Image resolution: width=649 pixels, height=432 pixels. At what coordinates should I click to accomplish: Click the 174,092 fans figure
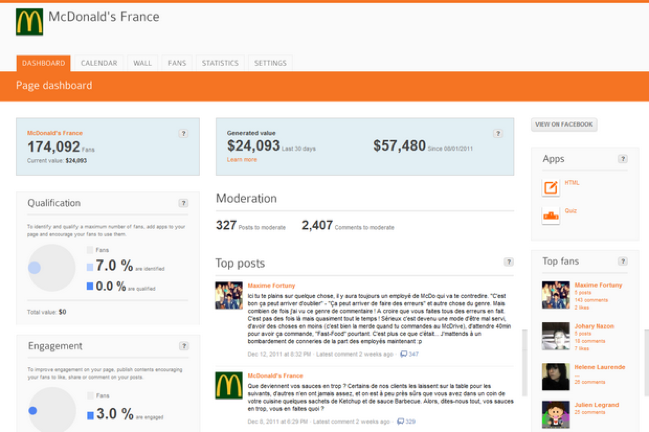coord(61,147)
